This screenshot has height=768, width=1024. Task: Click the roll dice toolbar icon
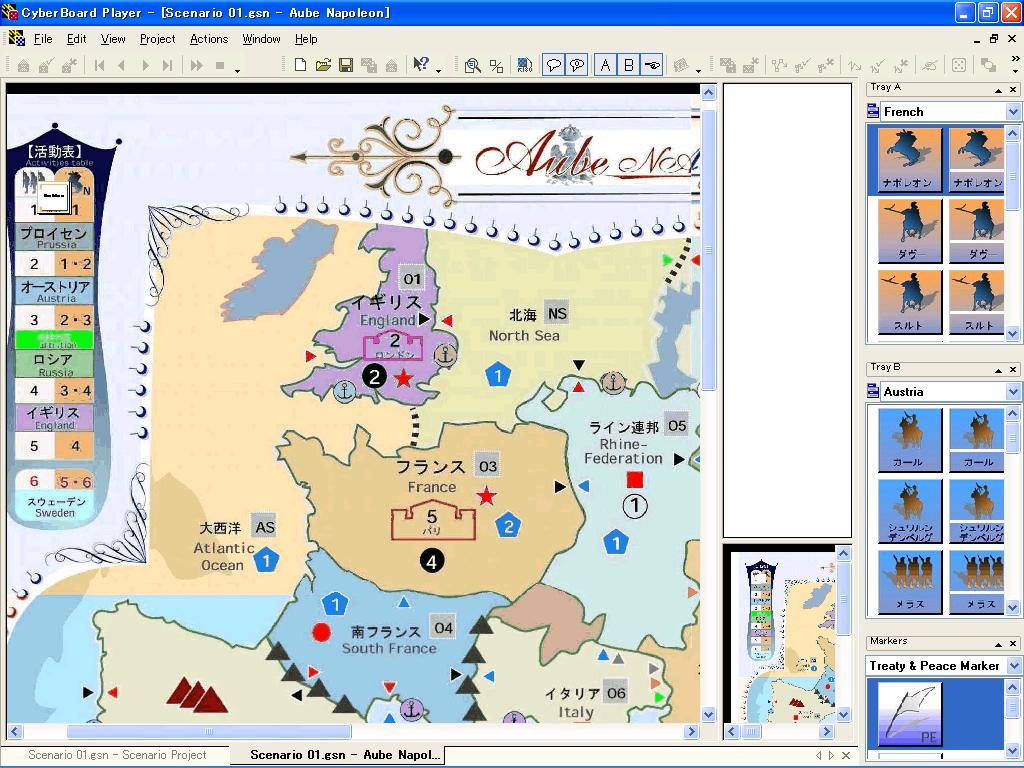[x=959, y=65]
